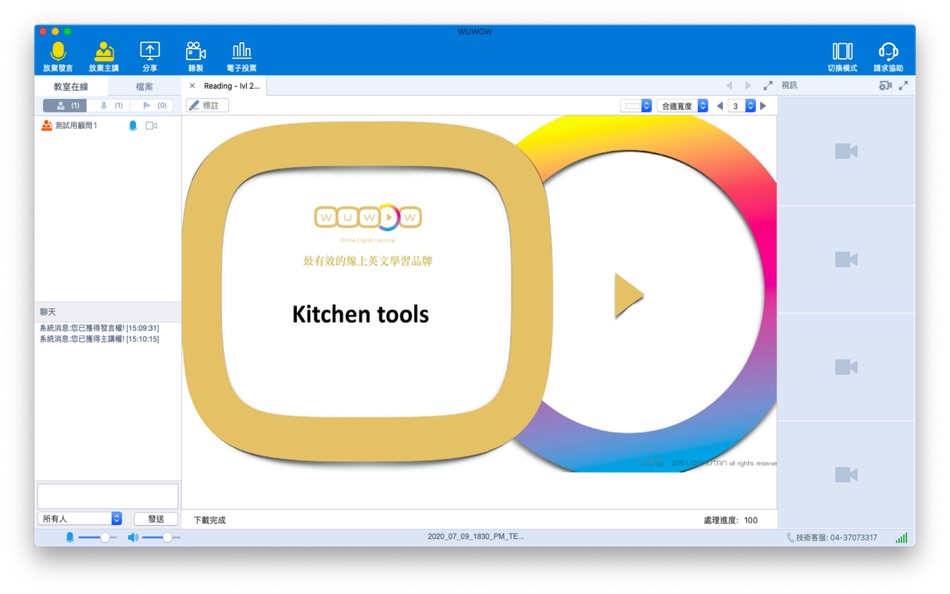Close the Reading - lvl 2 tab

click(192, 86)
